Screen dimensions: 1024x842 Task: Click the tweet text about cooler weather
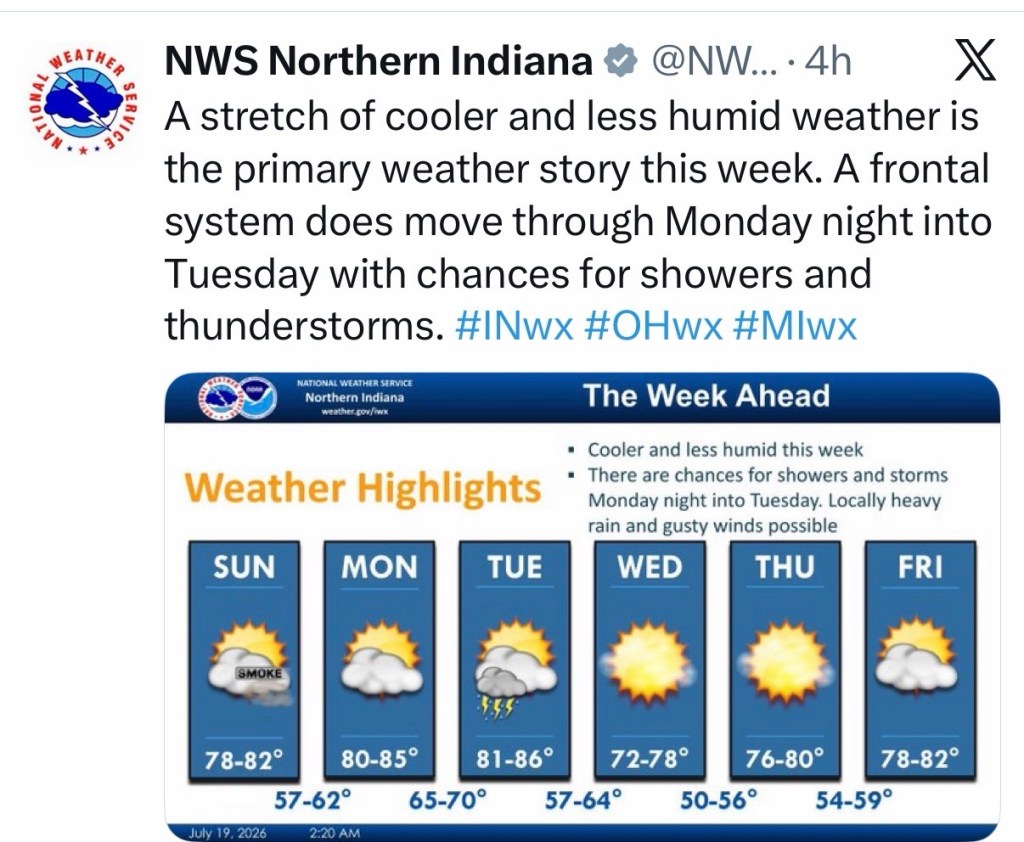click(x=578, y=221)
